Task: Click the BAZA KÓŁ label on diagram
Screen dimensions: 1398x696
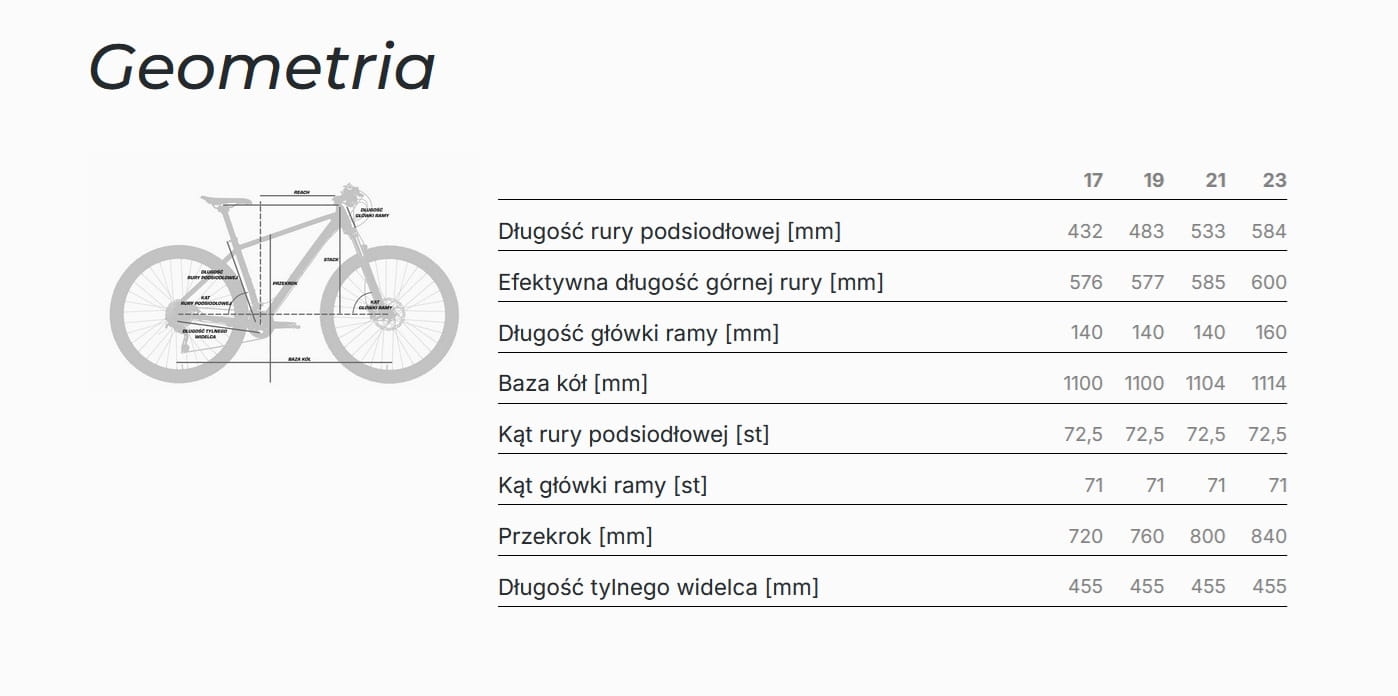Action: tap(299, 357)
